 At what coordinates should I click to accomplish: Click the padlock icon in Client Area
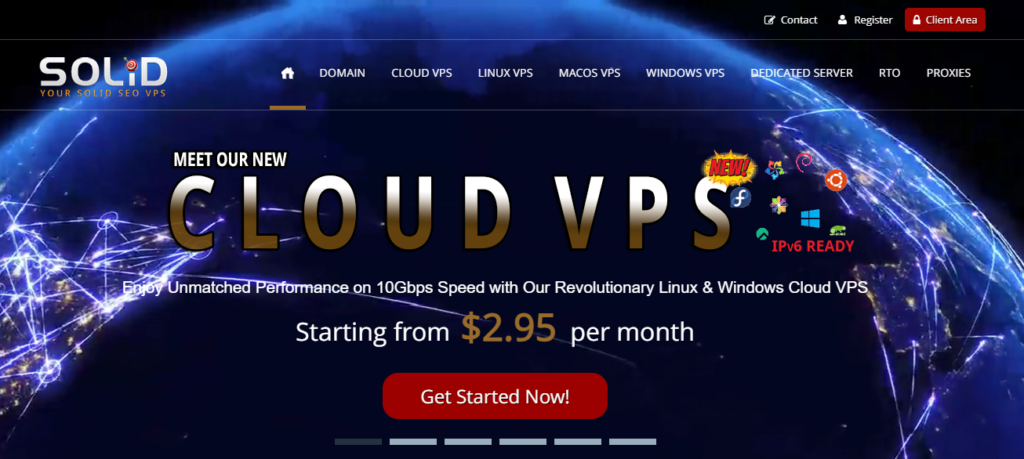916,20
